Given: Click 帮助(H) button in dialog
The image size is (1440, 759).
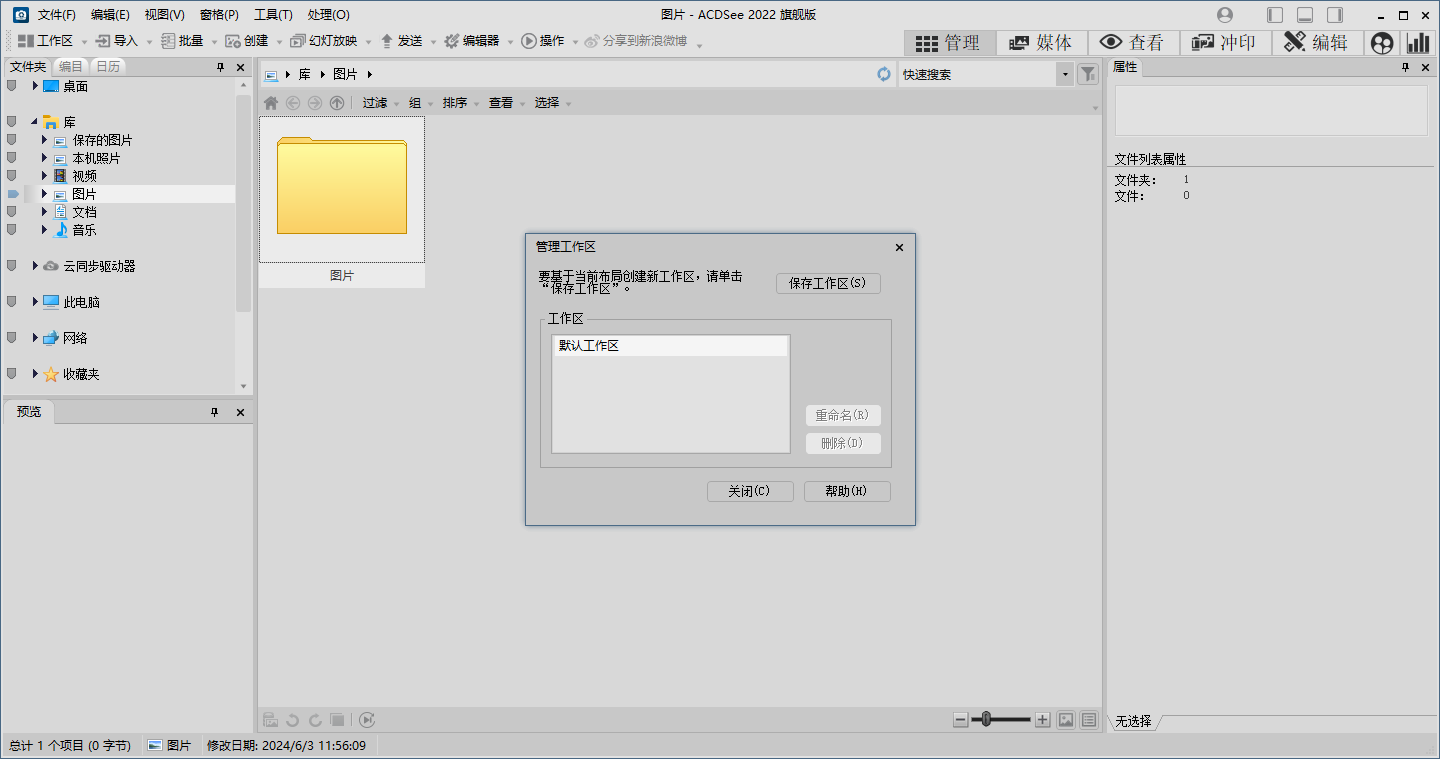Looking at the screenshot, I should pyautogui.click(x=847, y=491).
